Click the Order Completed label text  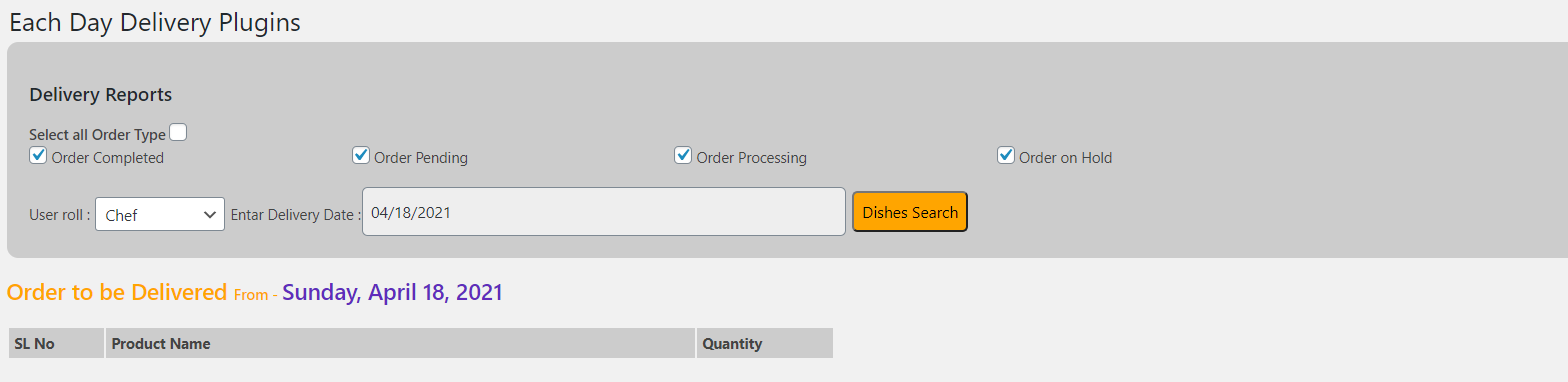108,158
